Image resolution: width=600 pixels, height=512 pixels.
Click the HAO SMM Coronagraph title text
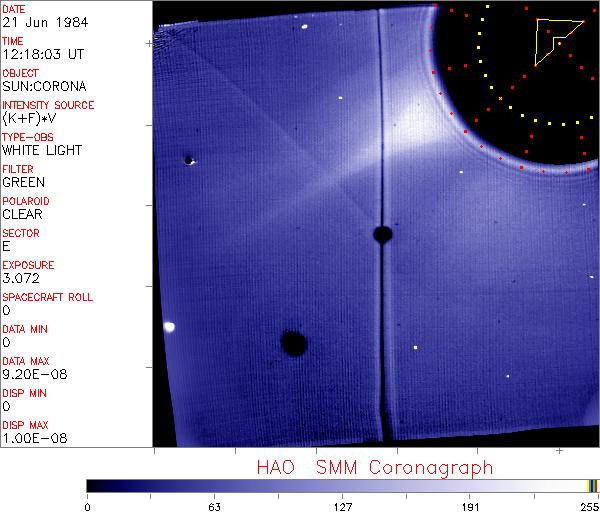click(x=374, y=468)
